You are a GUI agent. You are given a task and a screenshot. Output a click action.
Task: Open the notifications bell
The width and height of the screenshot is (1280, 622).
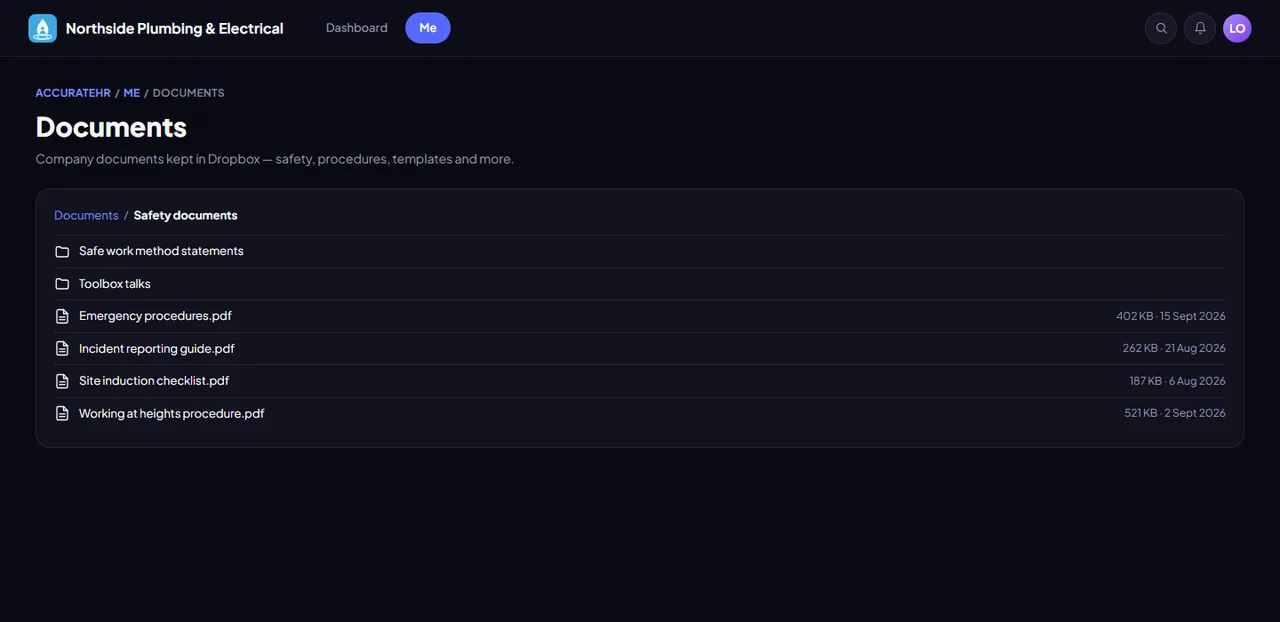click(1200, 28)
